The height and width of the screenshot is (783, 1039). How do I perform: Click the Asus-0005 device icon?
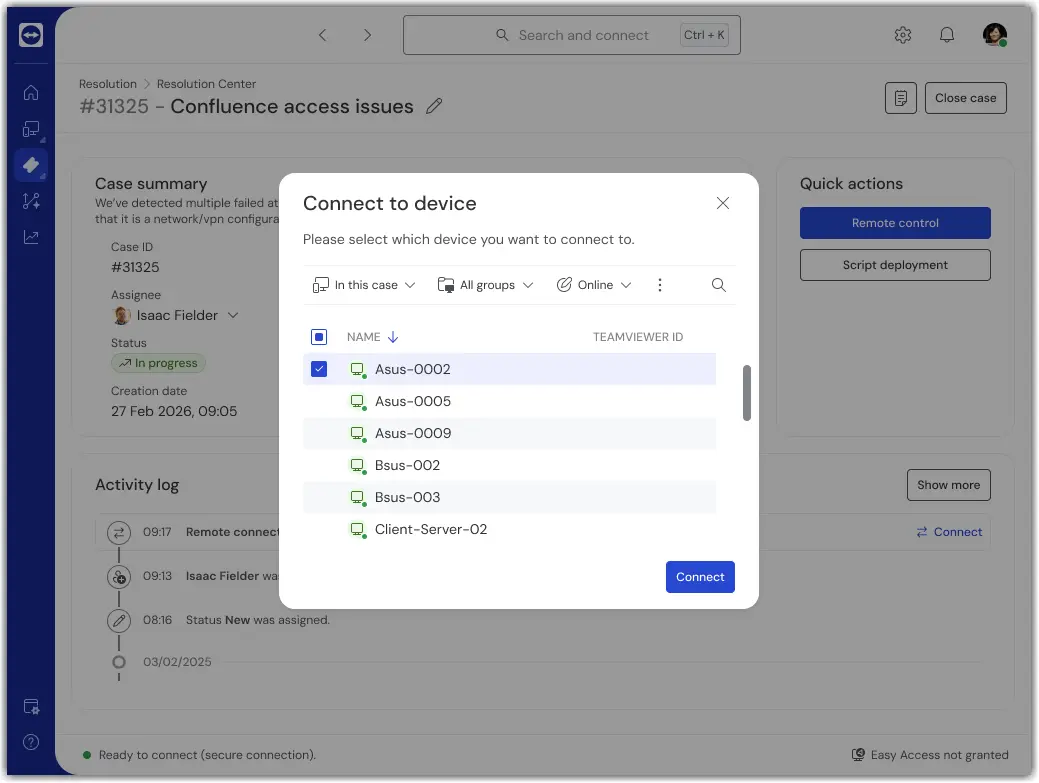coord(358,401)
